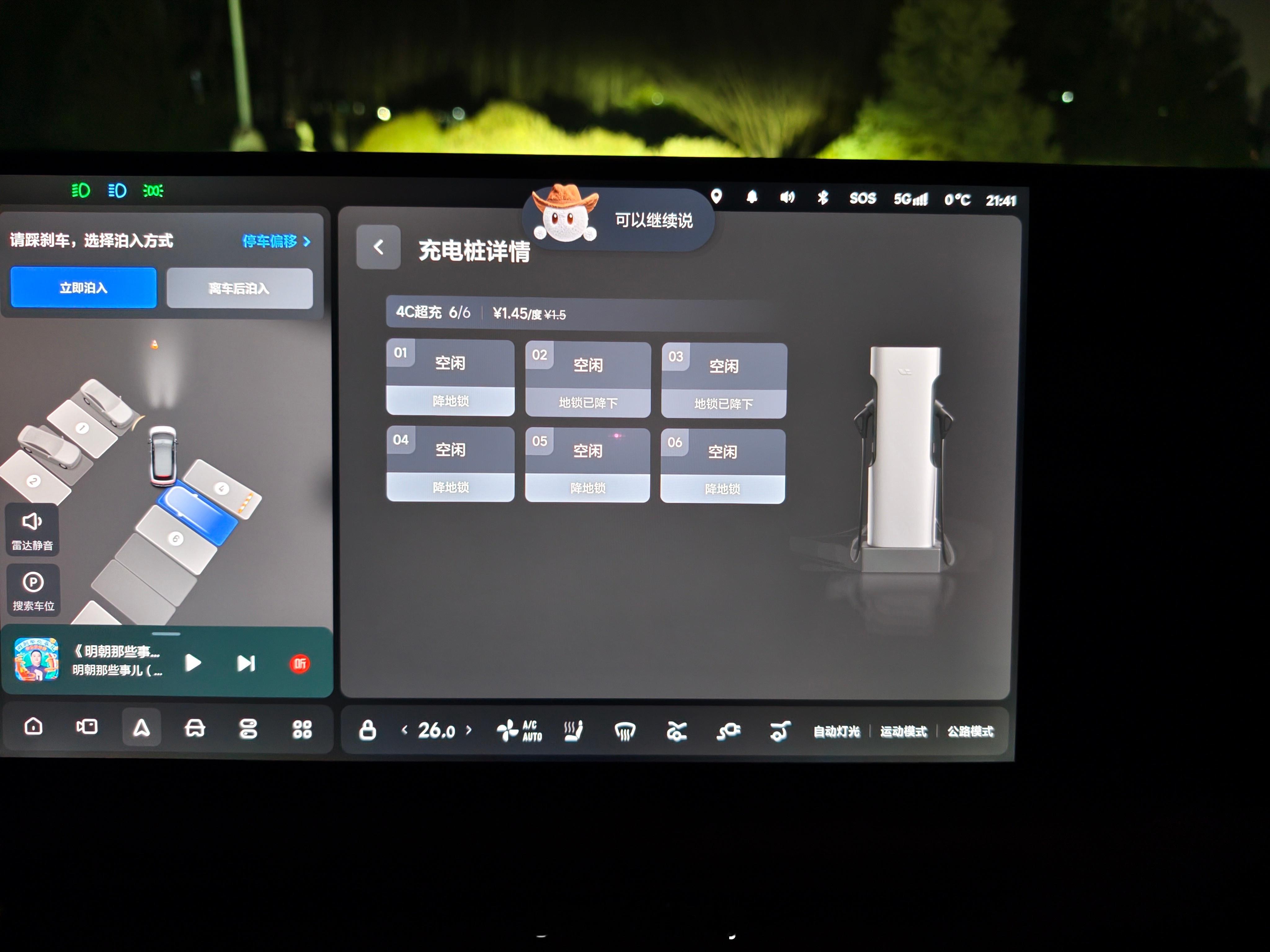Go back from charging station details
The height and width of the screenshot is (952, 1270).
[378, 247]
